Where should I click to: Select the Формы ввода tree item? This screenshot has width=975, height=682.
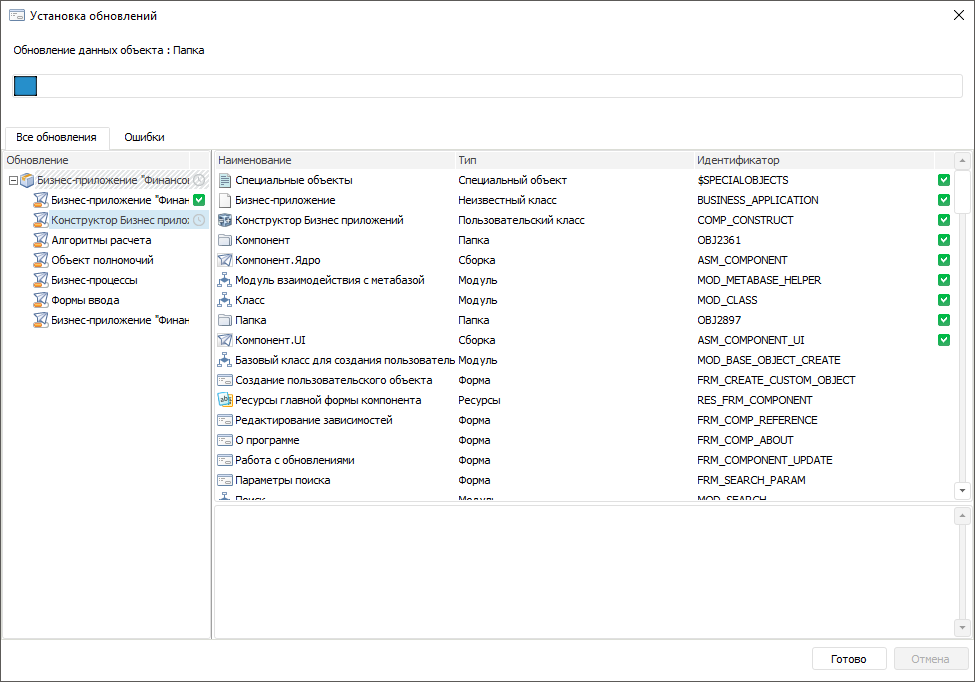click(85, 300)
